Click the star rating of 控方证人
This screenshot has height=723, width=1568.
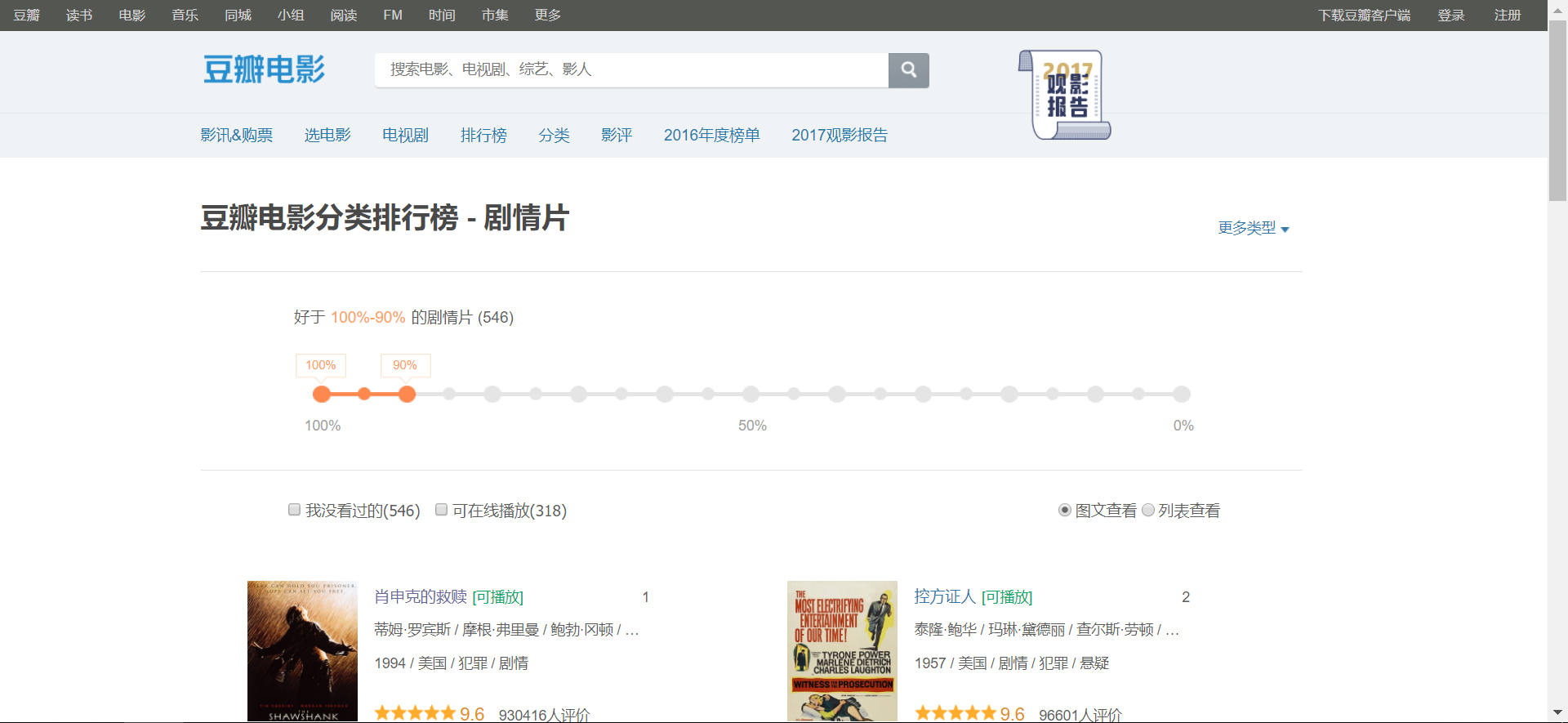955,714
